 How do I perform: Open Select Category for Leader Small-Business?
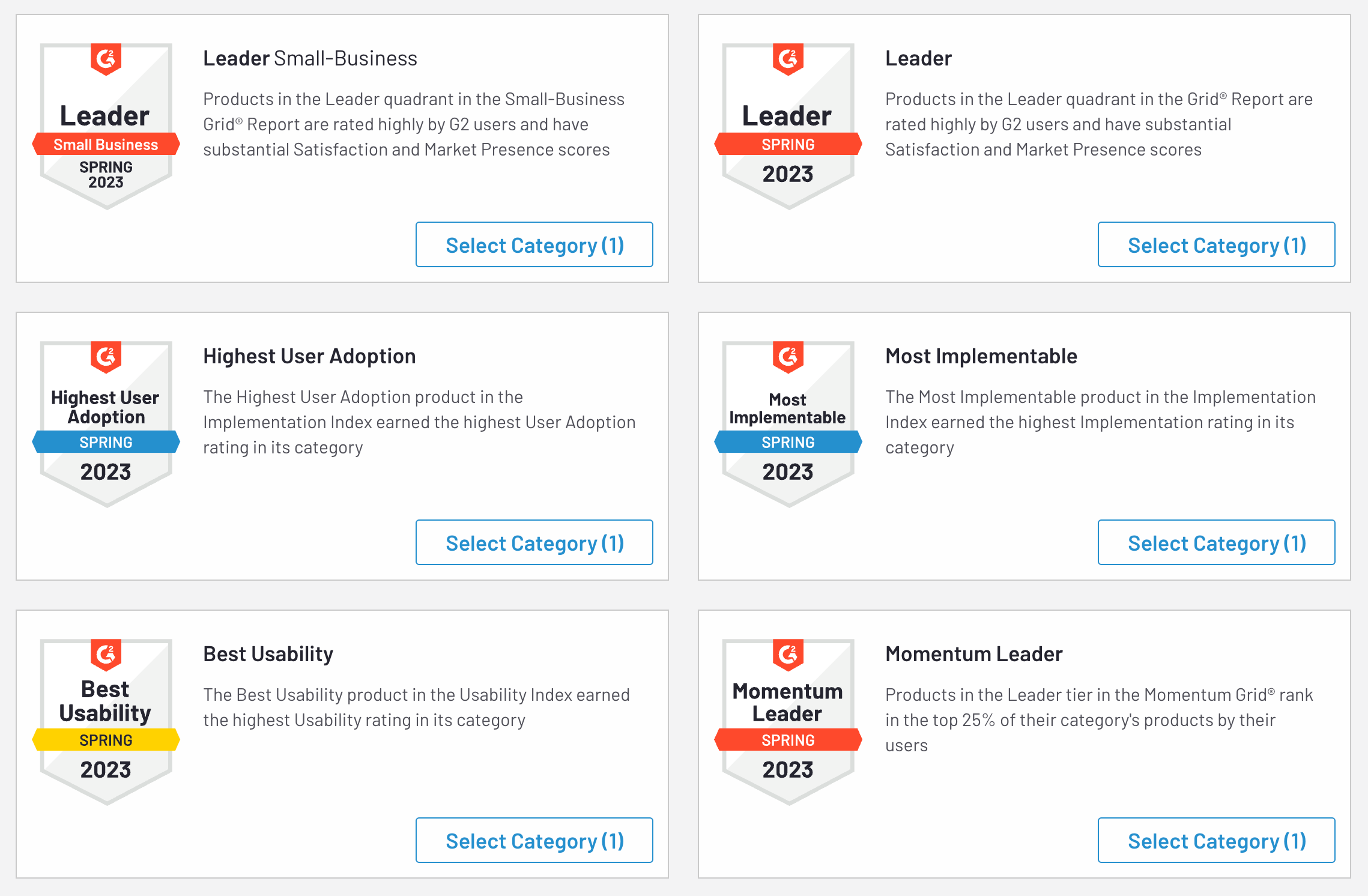click(534, 245)
